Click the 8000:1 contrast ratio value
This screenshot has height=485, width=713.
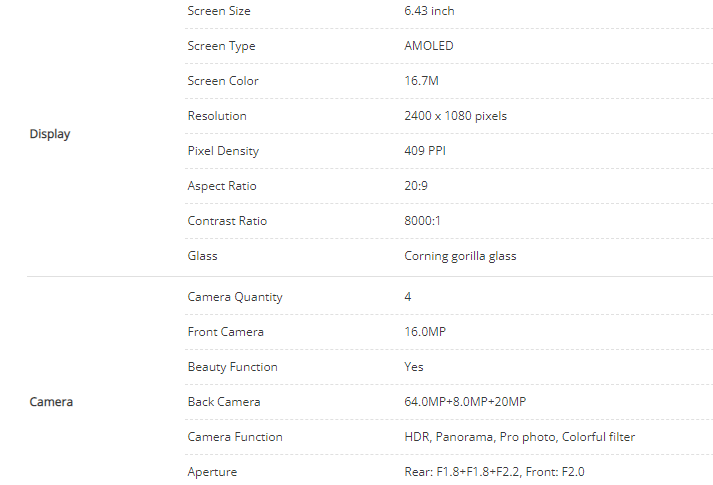pos(424,221)
